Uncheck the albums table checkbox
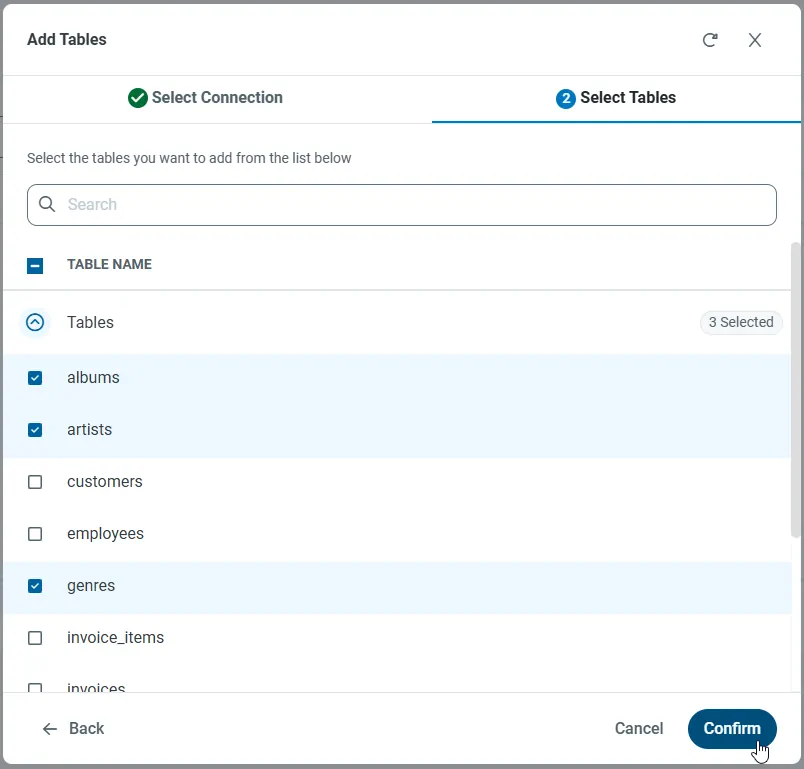The image size is (804, 769). pyautogui.click(x=35, y=378)
